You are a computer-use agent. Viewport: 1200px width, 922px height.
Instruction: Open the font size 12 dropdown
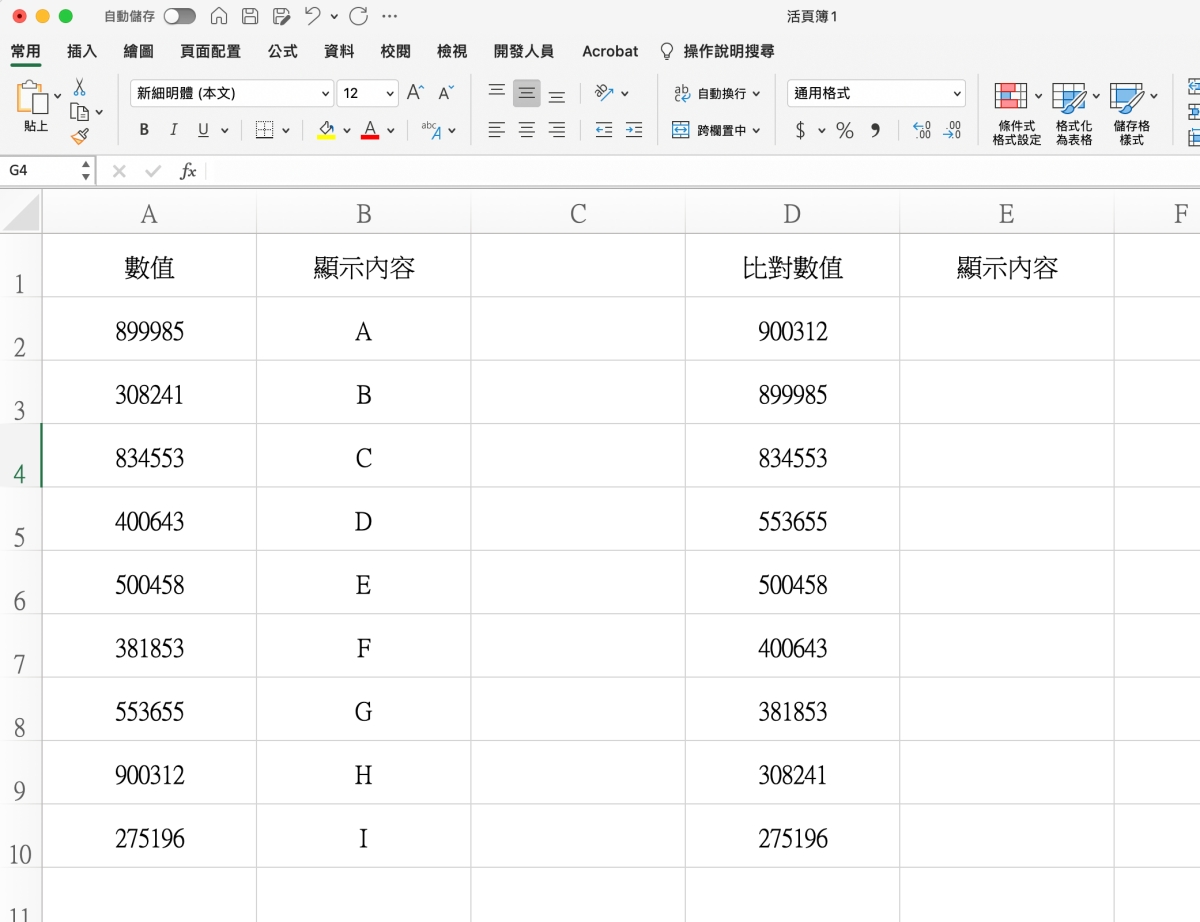pos(367,93)
